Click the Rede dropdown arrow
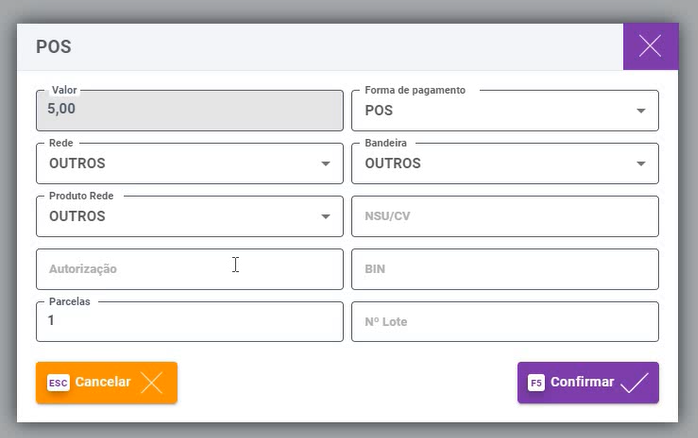The height and width of the screenshot is (438, 698). click(326, 164)
